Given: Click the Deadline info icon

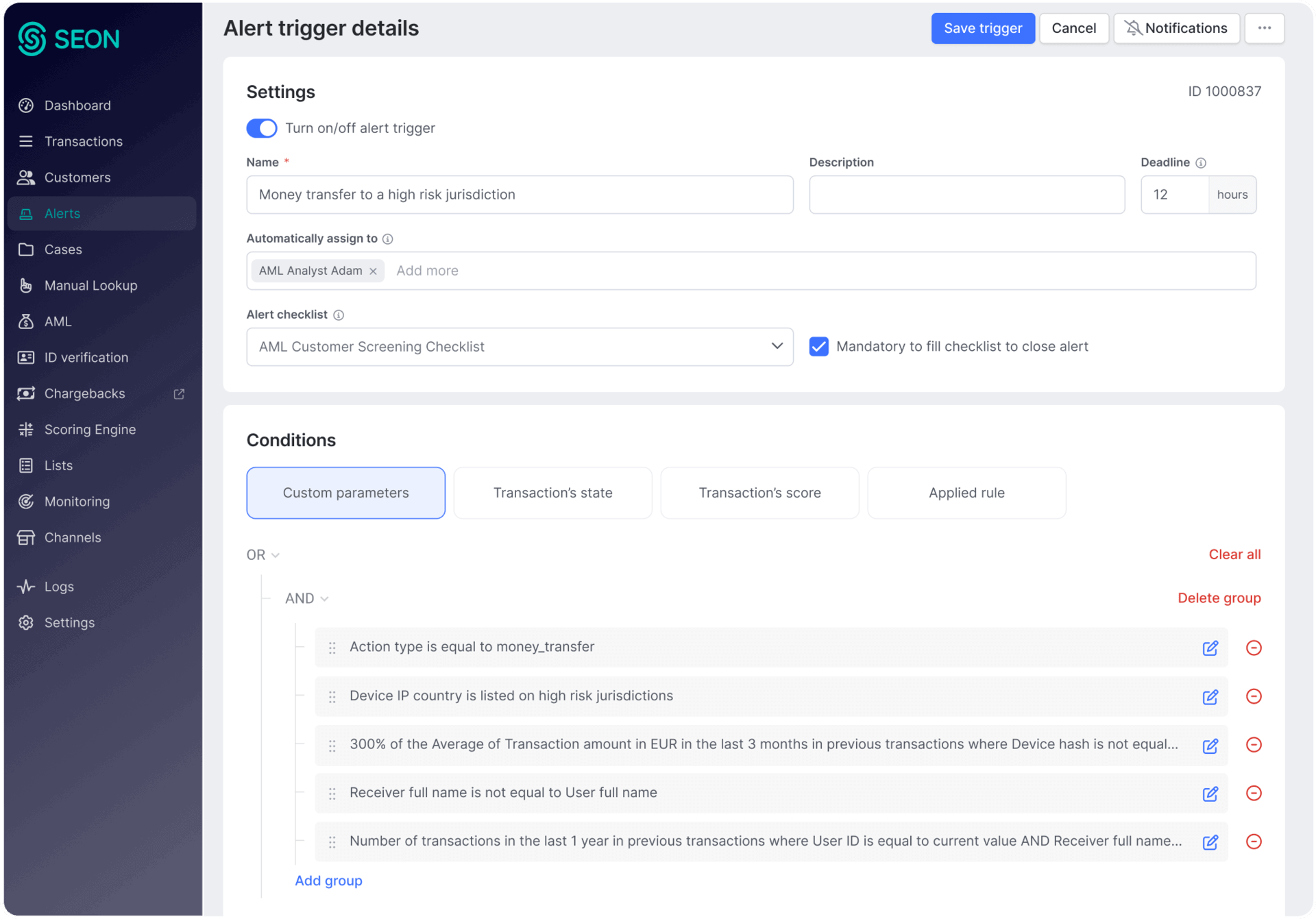Looking at the screenshot, I should [1201, 163].
